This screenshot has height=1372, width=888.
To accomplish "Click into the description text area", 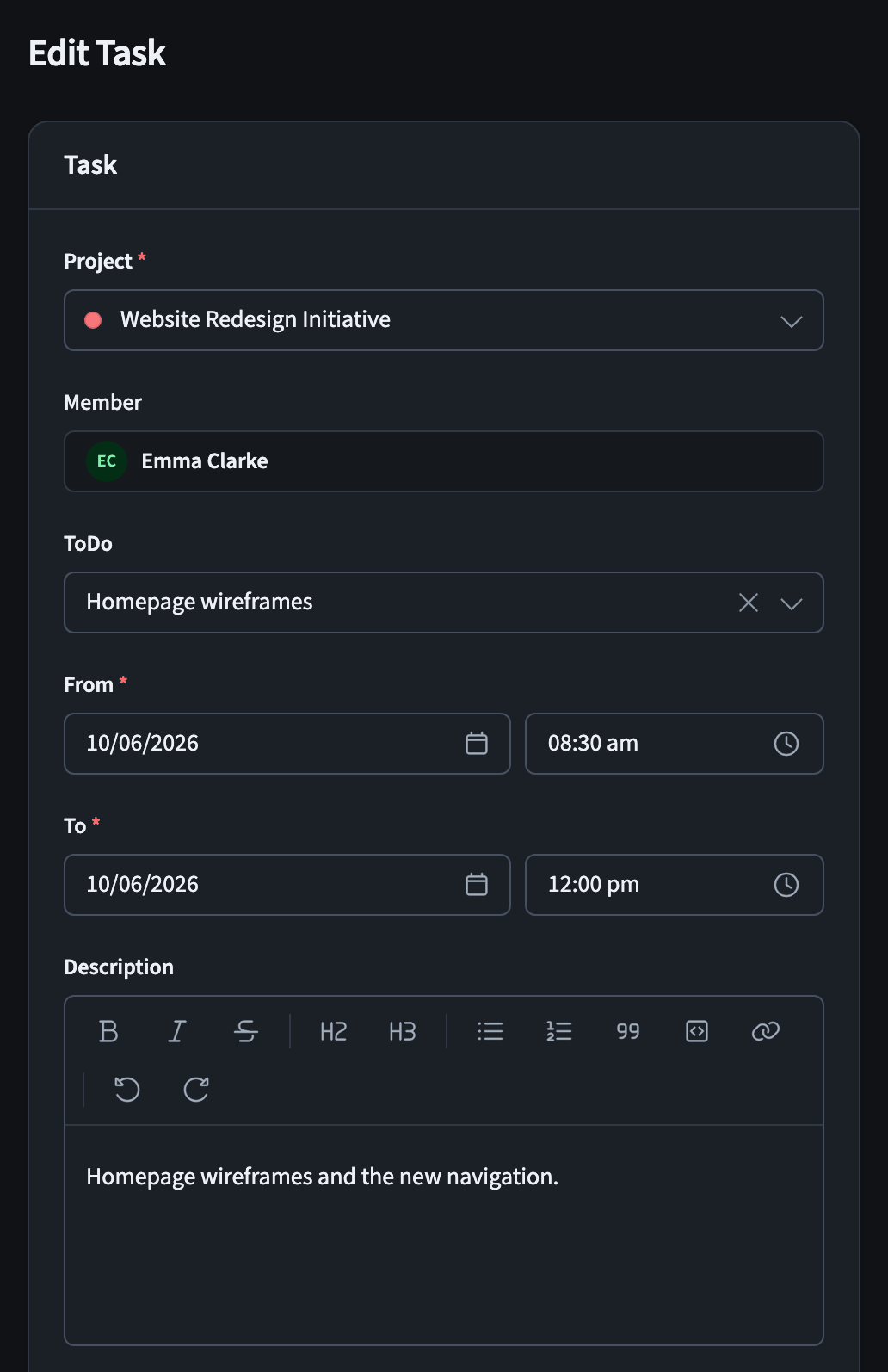I will [444, 1235].
